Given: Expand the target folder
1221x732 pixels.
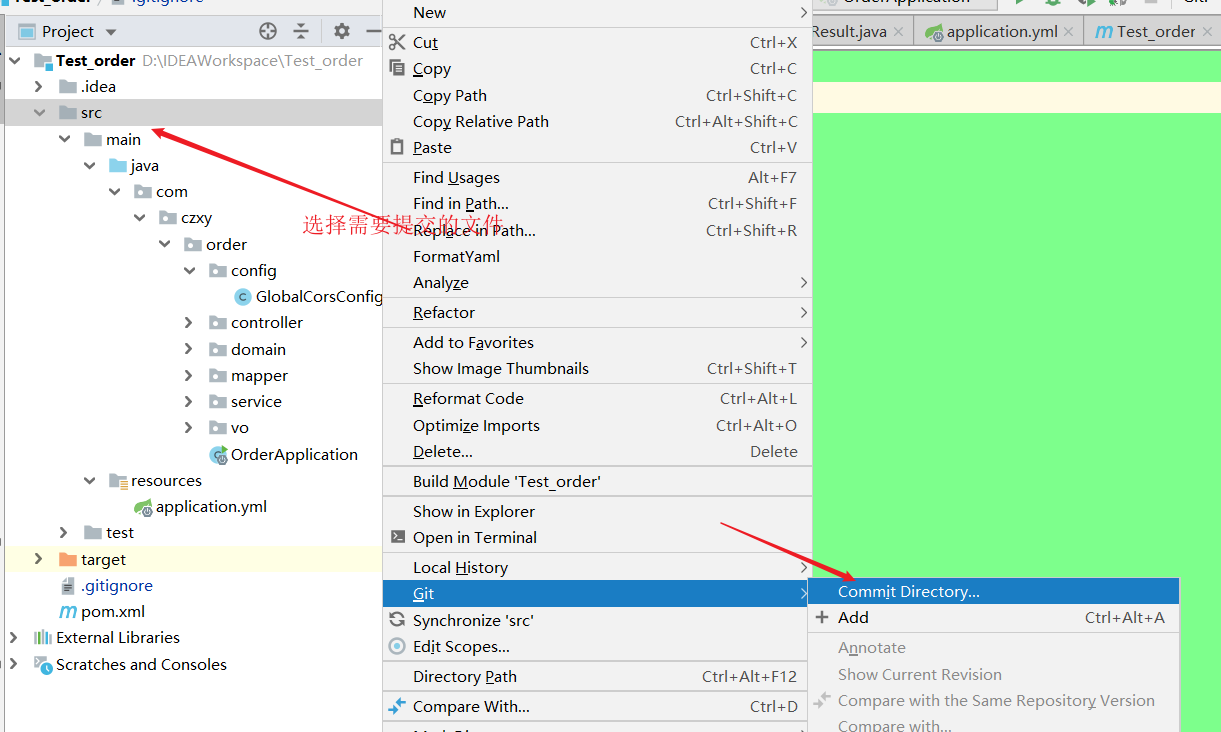Looking at the screenshot, I should pos(39,559).
